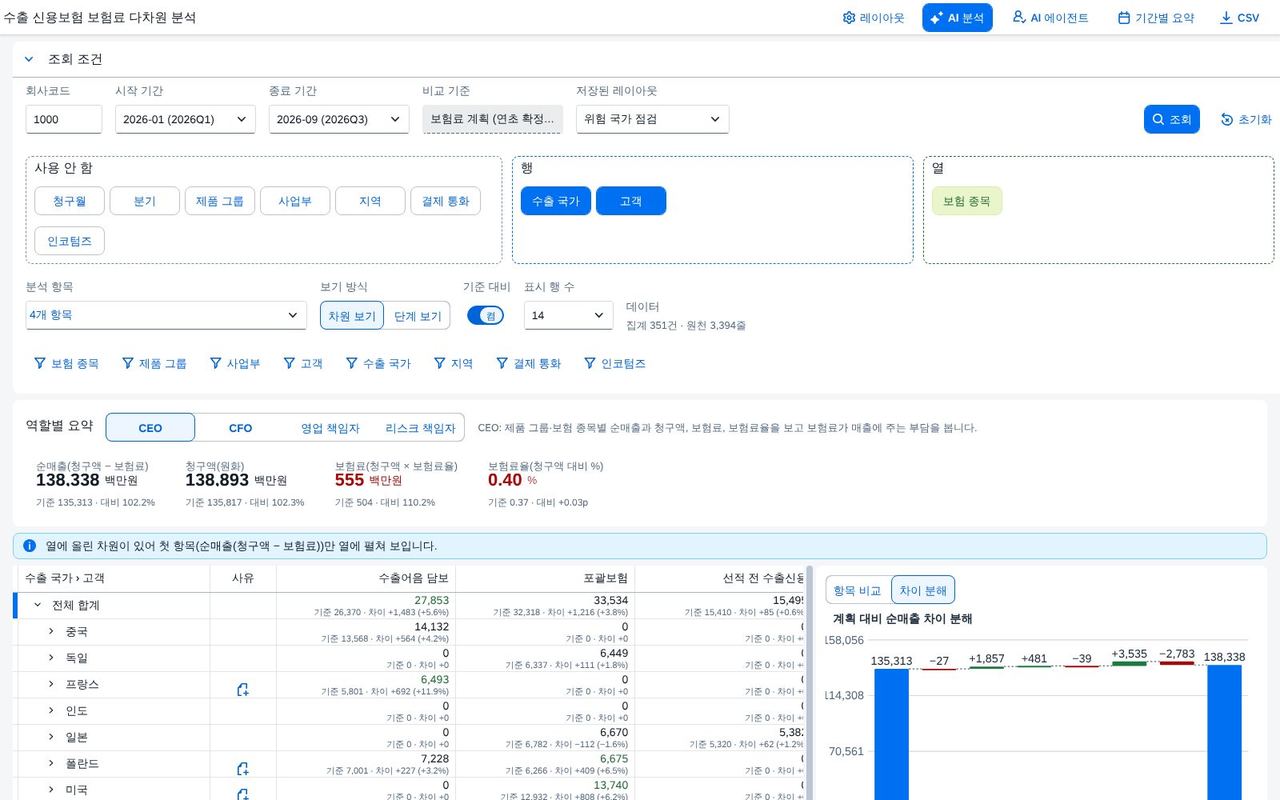The width and height of the screenshot is (1280, 800).
Task: Click the info icon in the blue notice banner
Action: pos(30,546)
